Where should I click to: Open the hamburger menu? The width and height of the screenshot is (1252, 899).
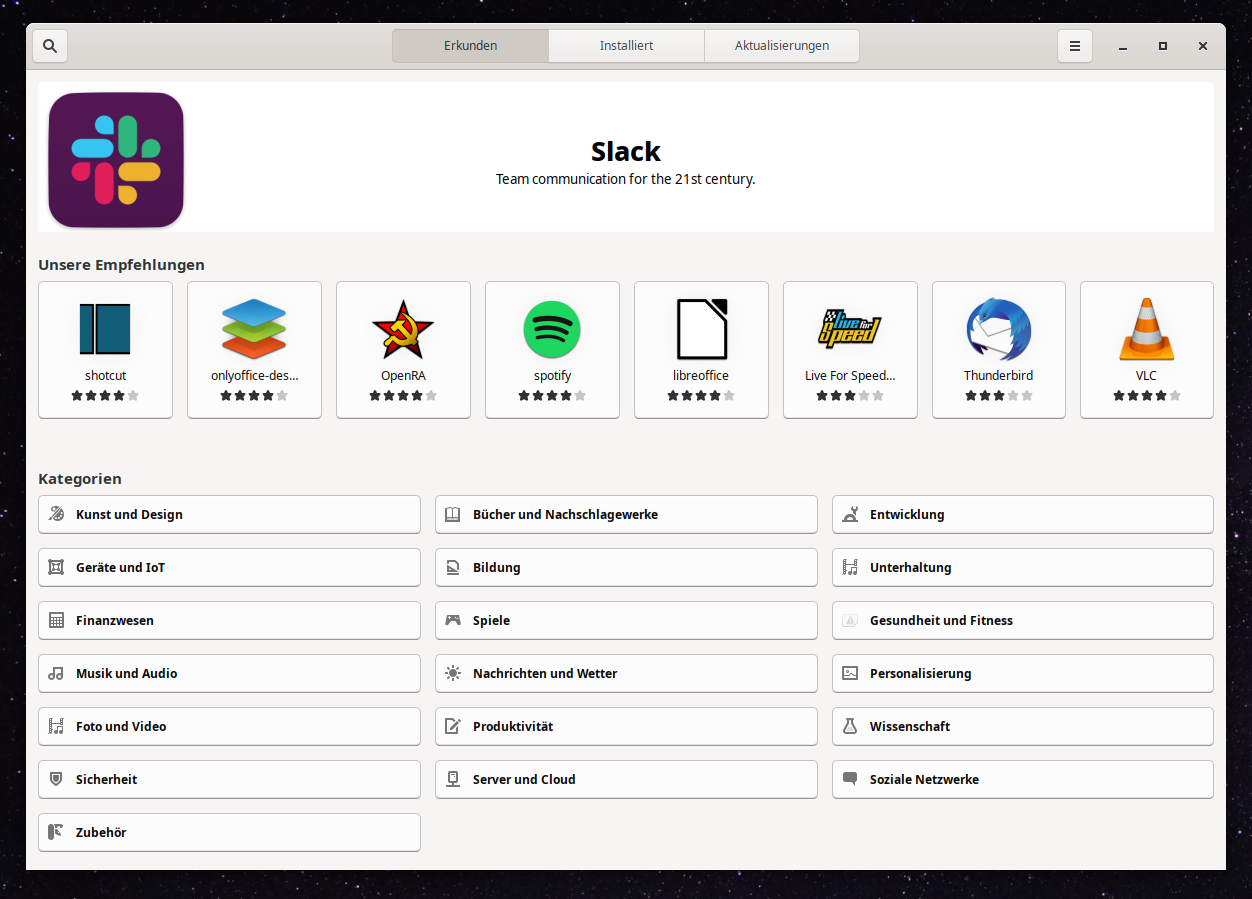pos(1075,46)
